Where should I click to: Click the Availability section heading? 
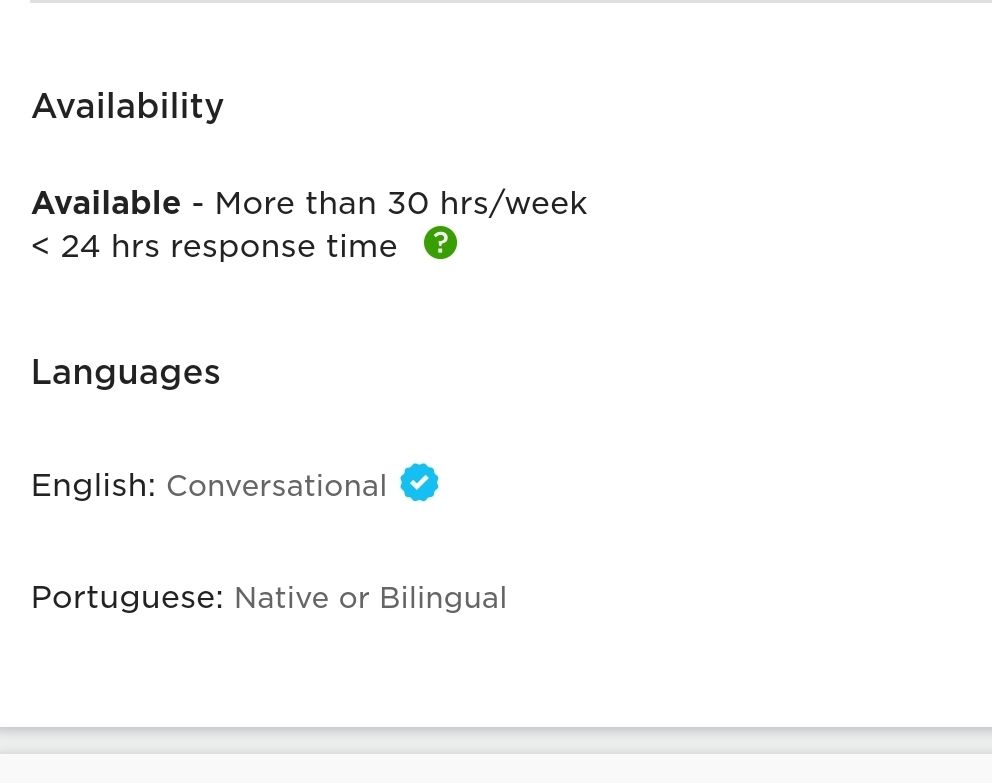[127, 105]
